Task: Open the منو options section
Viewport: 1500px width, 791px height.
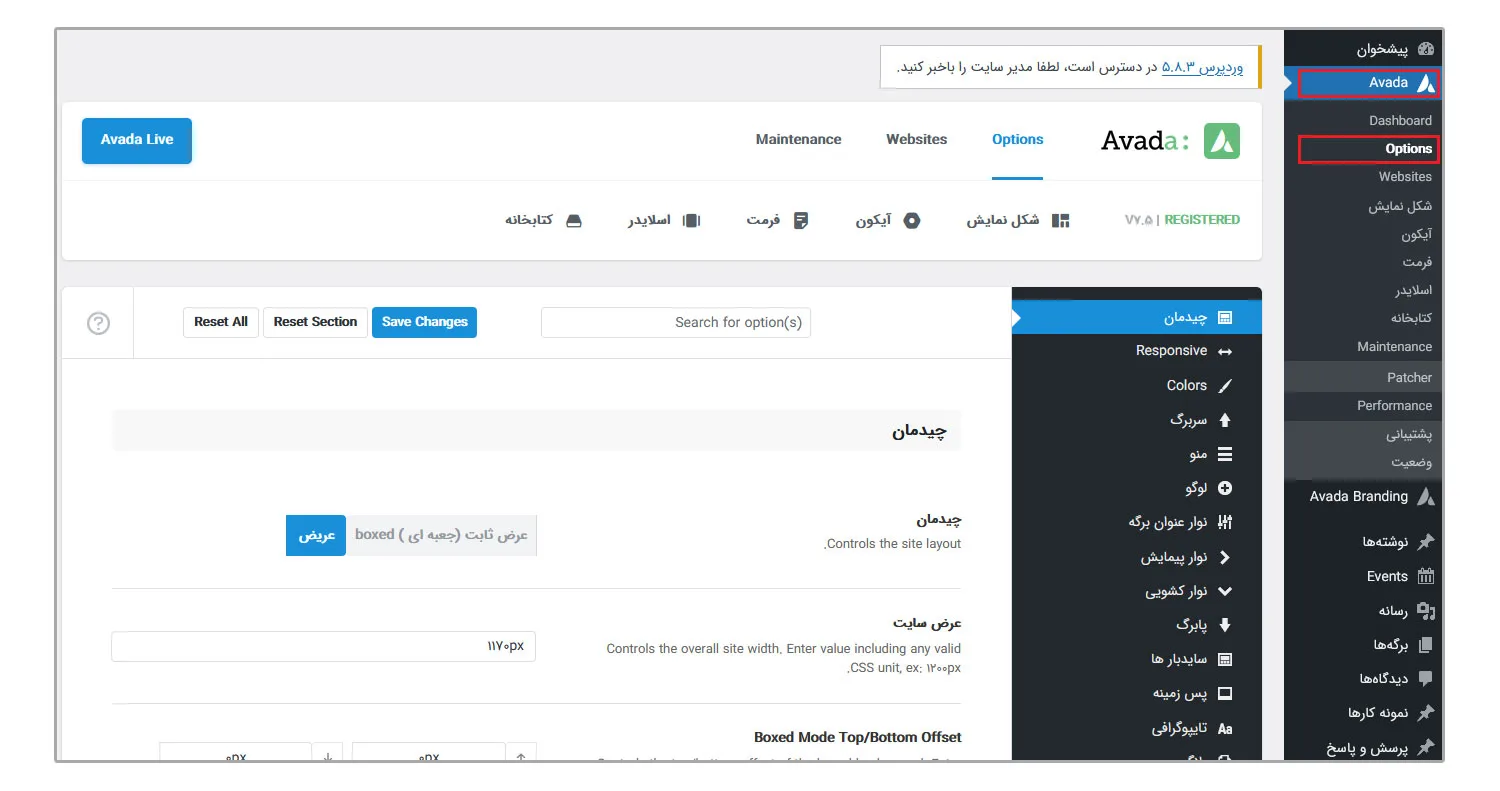Action: (1137, 454)
